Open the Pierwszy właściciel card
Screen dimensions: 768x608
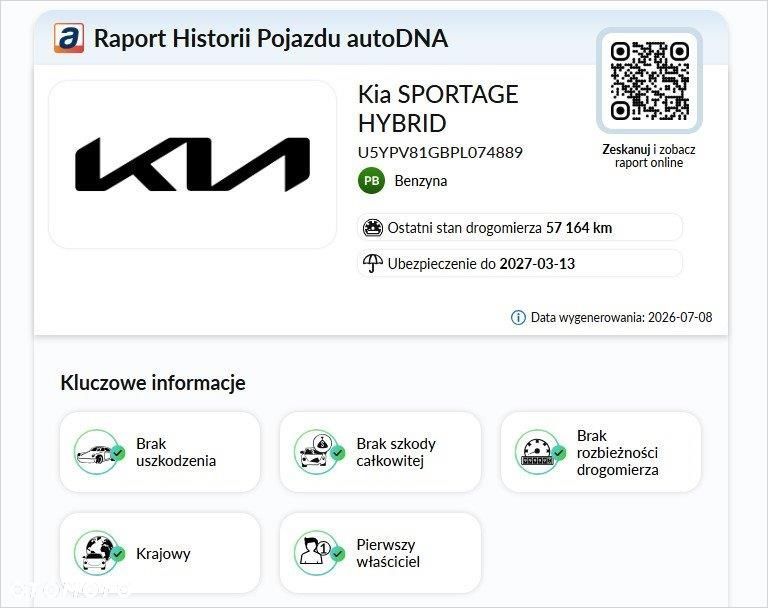tap(381, 553)
